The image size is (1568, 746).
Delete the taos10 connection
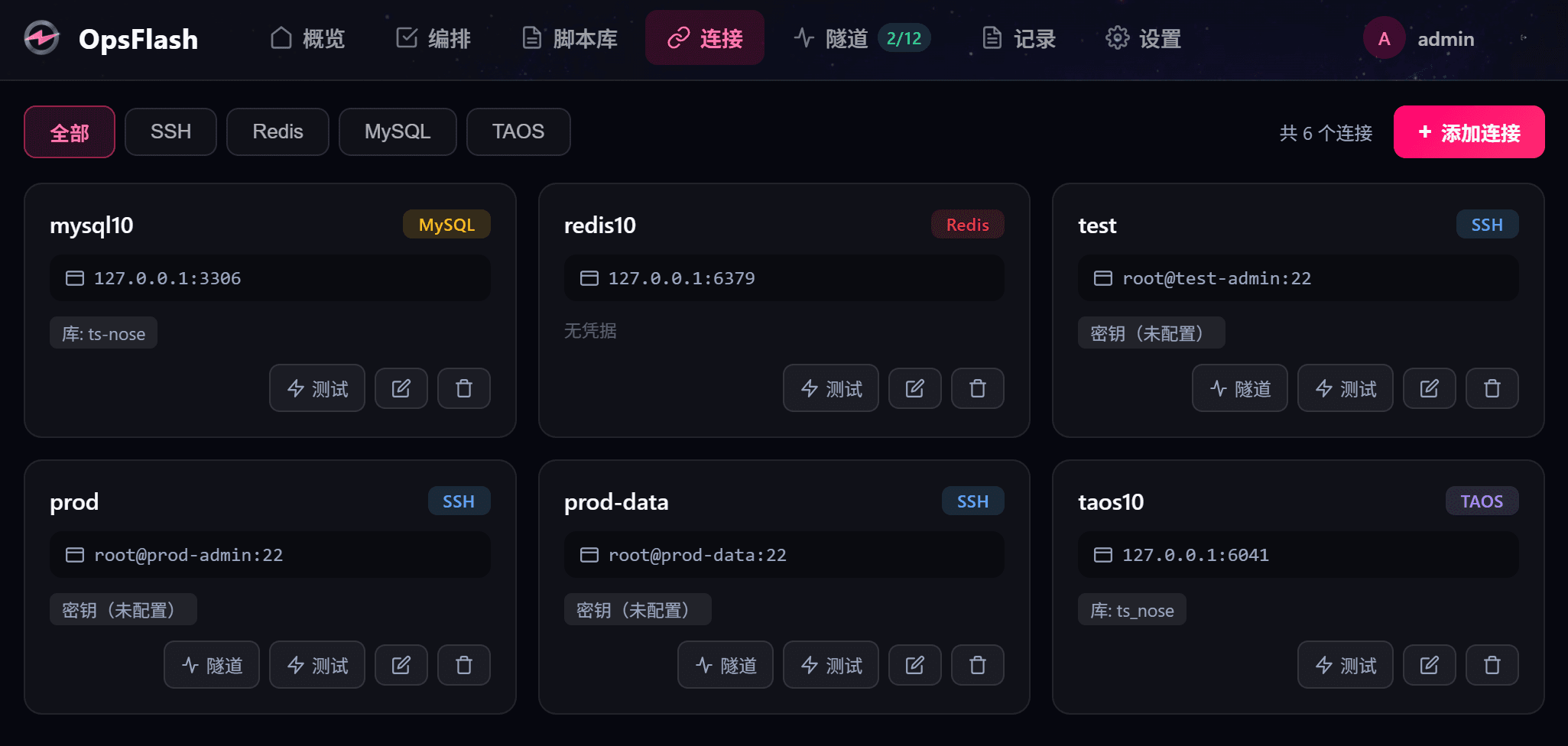pyautogui.click(x=1492, y=665)
